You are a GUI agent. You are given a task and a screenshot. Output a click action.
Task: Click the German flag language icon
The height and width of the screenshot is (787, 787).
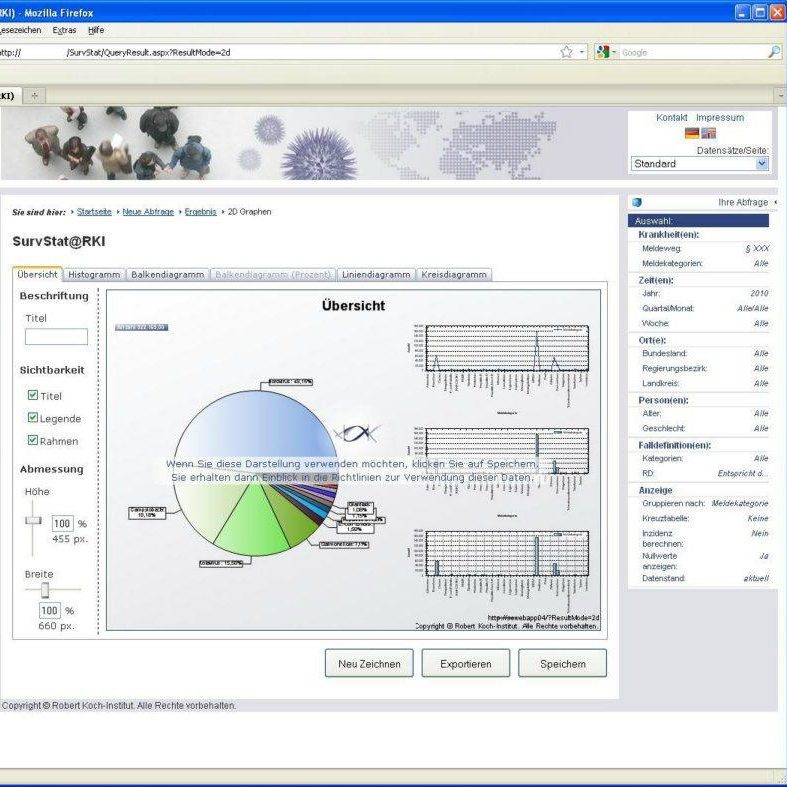[691, 133]
